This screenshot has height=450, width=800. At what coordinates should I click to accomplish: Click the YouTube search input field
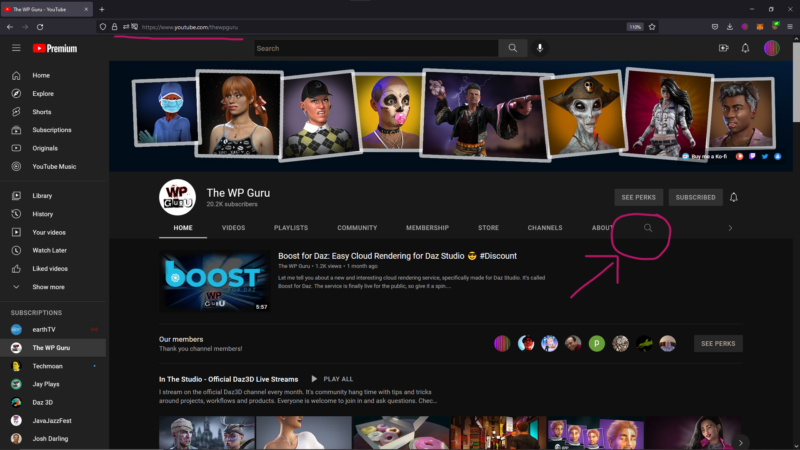click(376, 48)
